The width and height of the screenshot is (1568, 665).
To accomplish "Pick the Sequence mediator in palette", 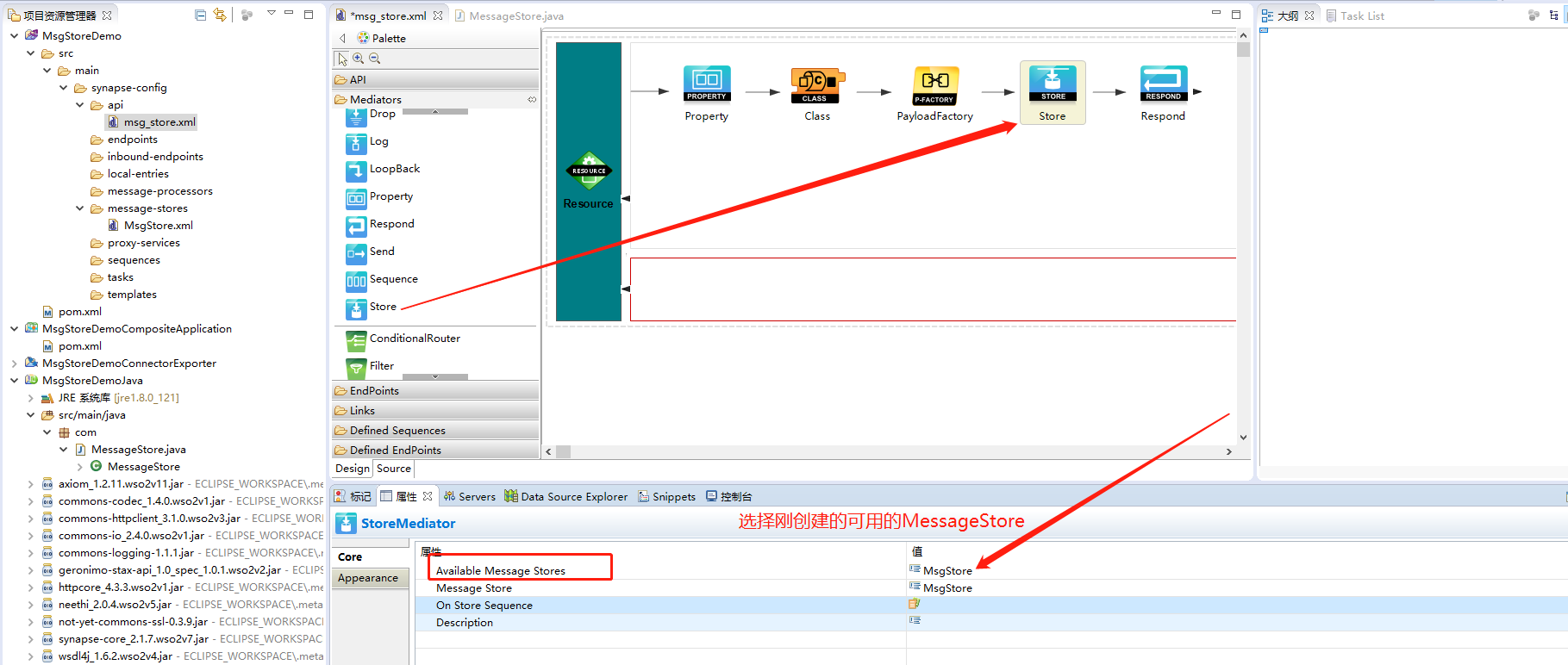I will (382, 280).
